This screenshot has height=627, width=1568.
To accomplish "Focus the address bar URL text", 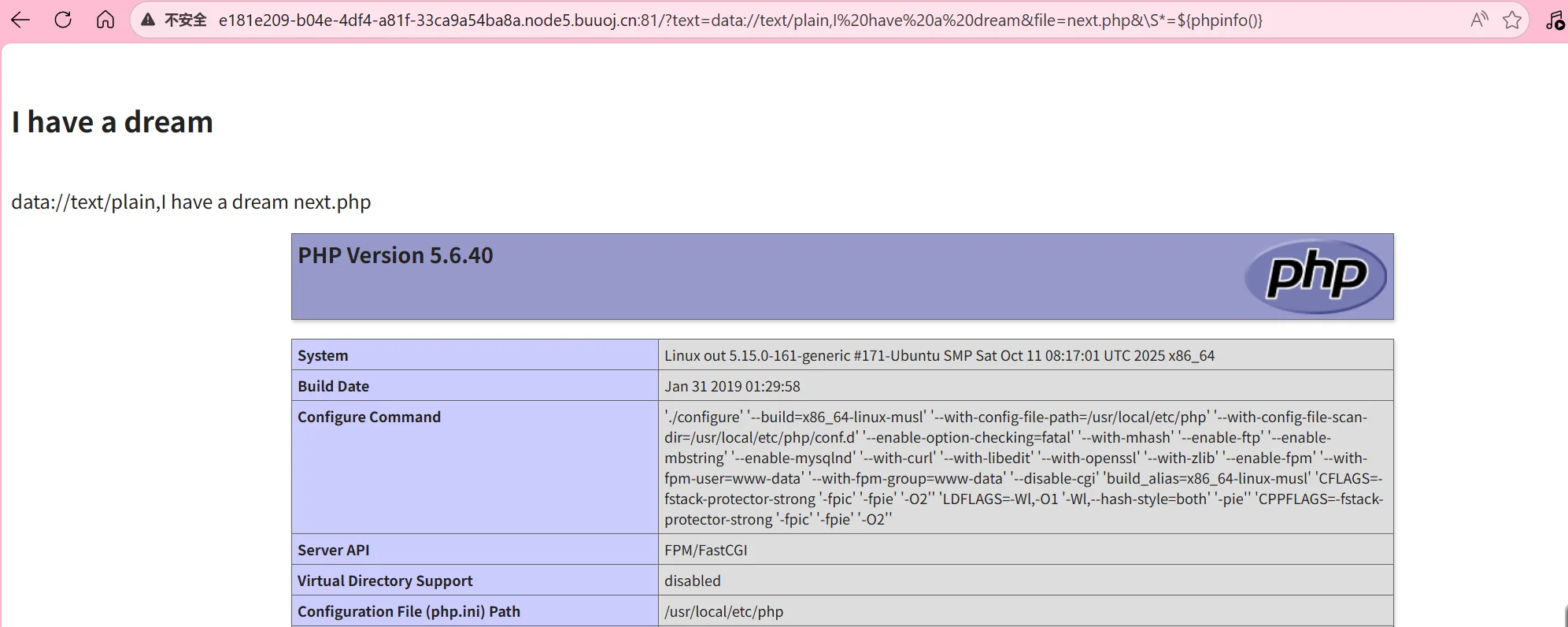I will 740,20.
